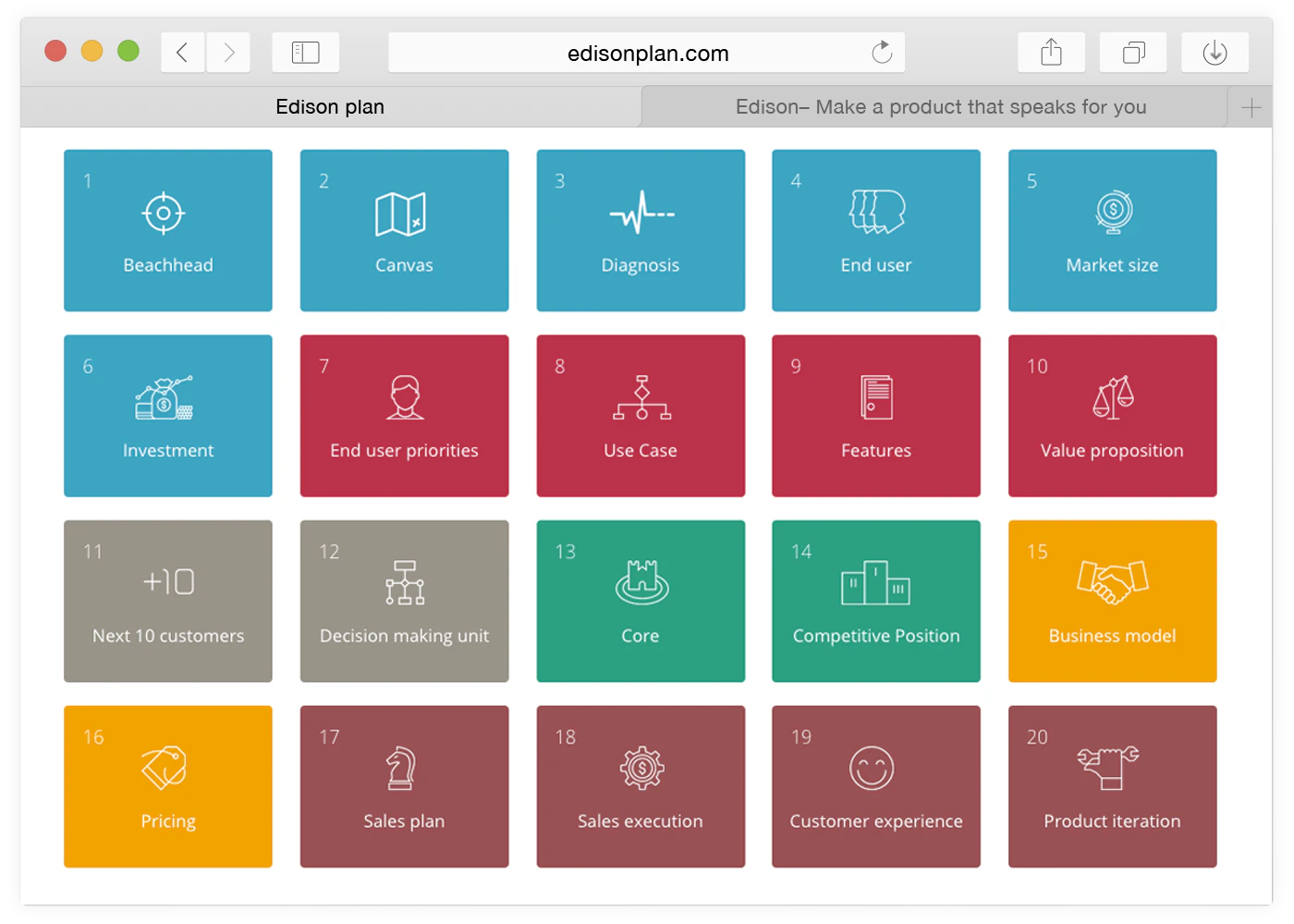Click the Market size label on step 5
Screen dimensions: 1294x924
1112,265
